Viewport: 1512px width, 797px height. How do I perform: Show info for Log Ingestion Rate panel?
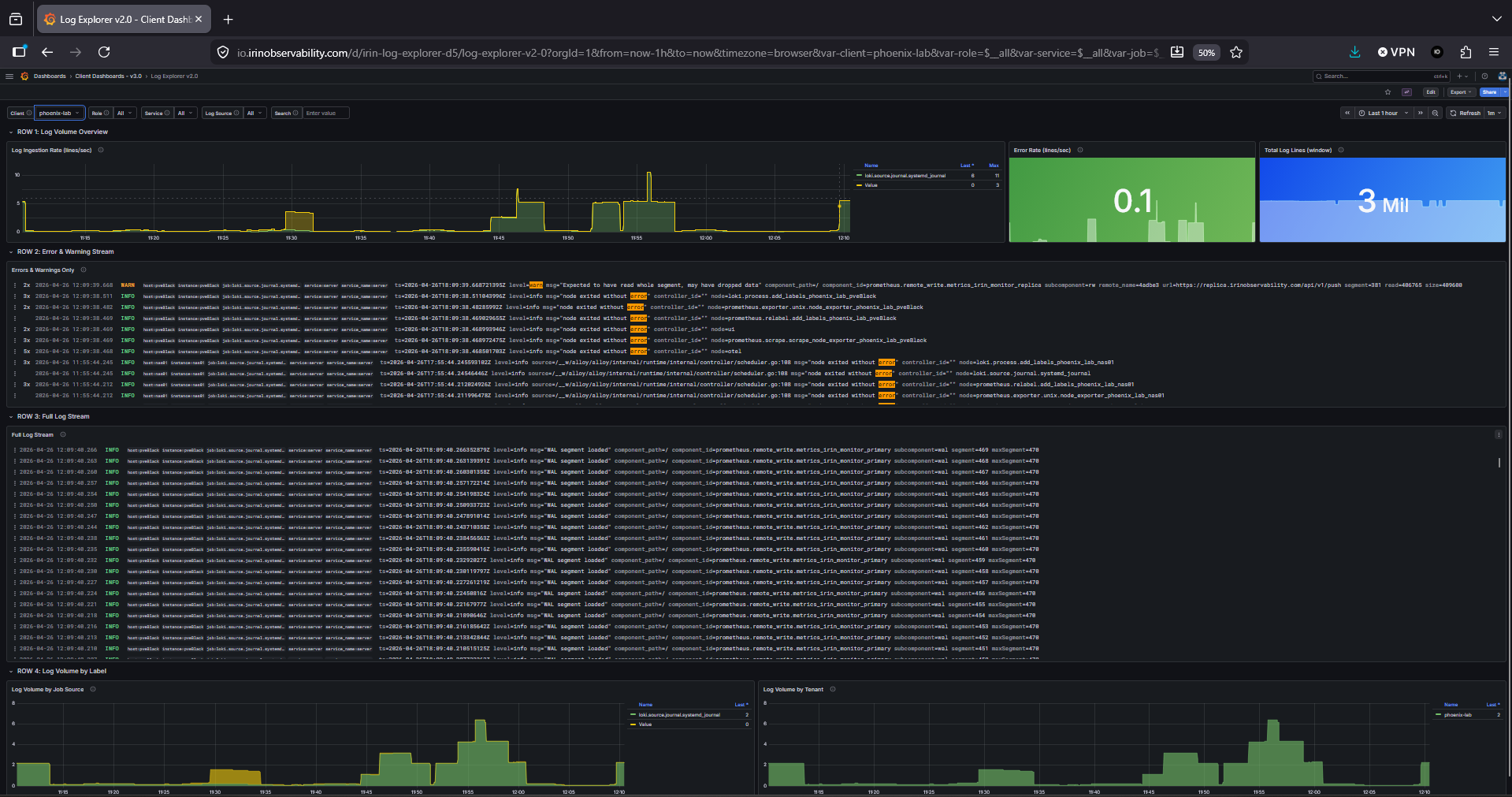pyautogui.click(x=101, y=150)
